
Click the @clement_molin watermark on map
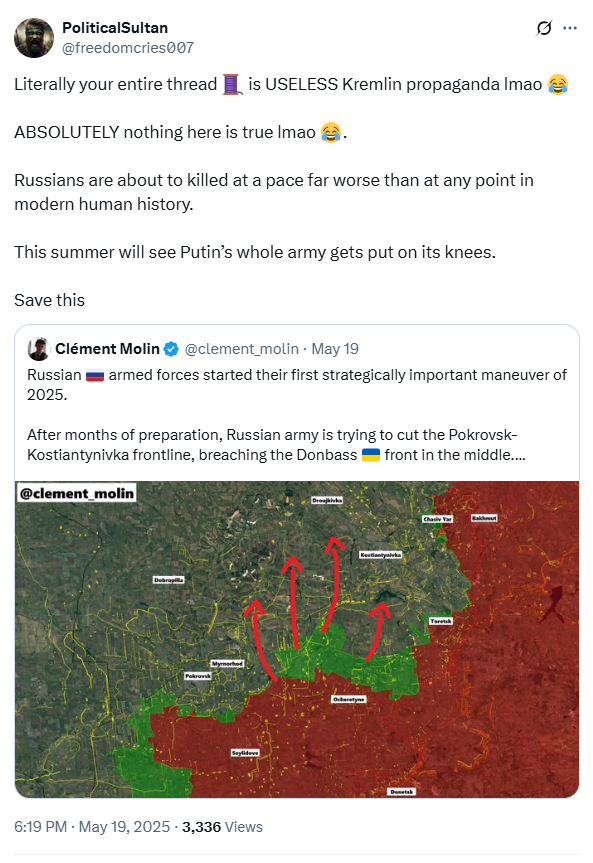[77, 493]
